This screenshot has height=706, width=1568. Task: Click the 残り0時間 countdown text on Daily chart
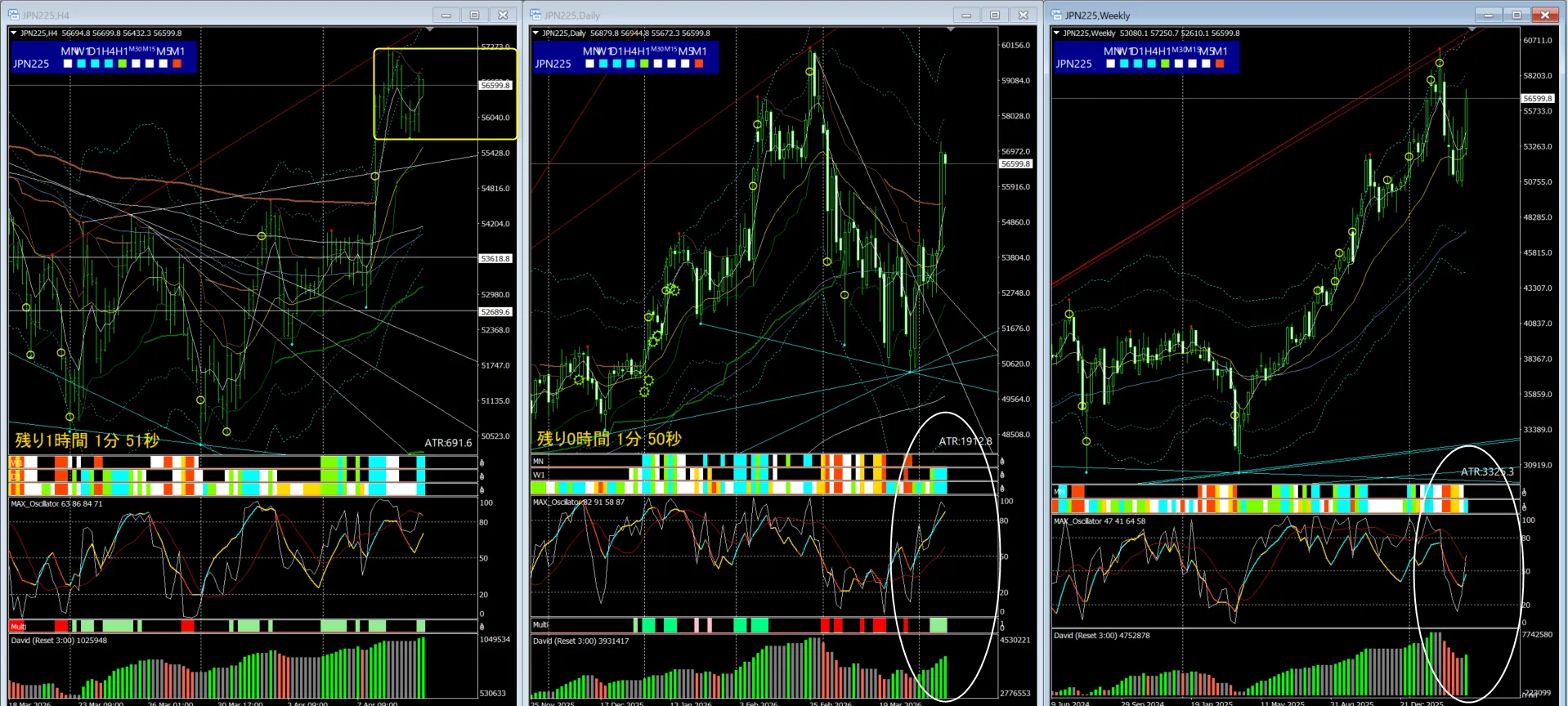(x=609, y=439)
